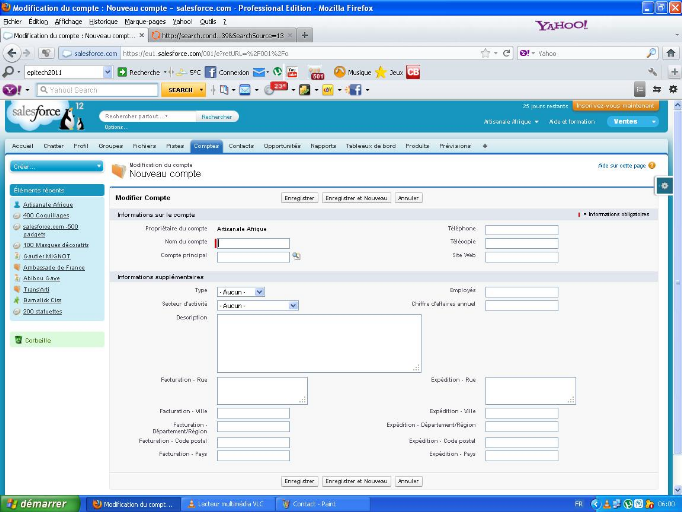This screenshot has width=682, height=512.
Task: Open the Yahoo mail icon in the Yahoo toolbar
Action: [x=245, y=90]
